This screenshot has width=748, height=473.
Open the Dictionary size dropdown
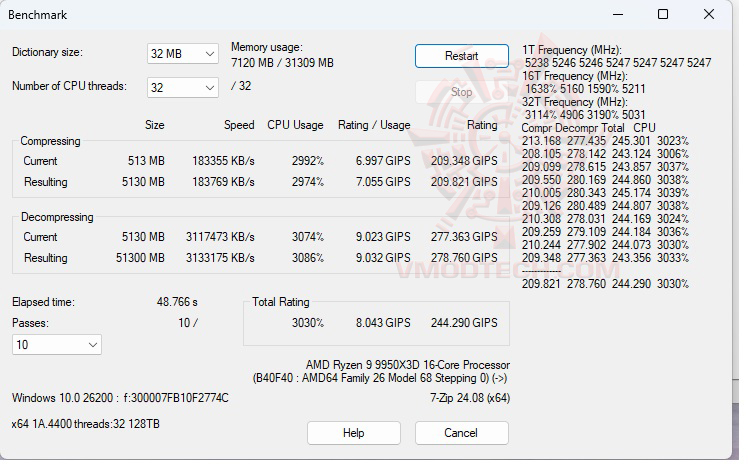182,53
